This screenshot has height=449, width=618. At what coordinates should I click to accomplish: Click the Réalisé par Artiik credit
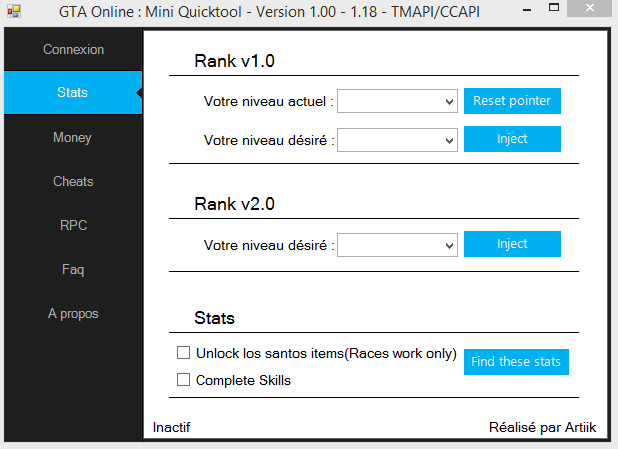click(542, 427)
